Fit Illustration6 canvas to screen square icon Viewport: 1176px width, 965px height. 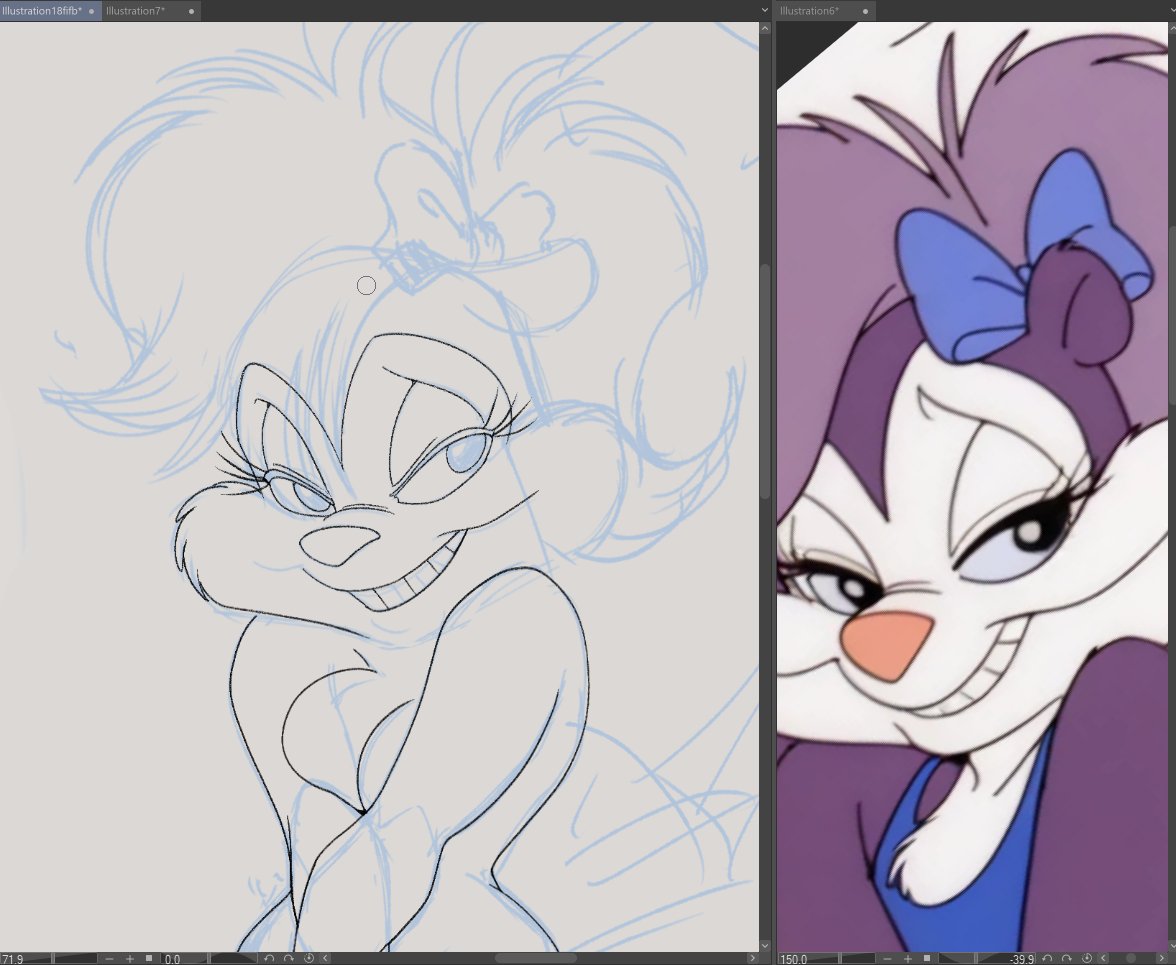(927, 958)
